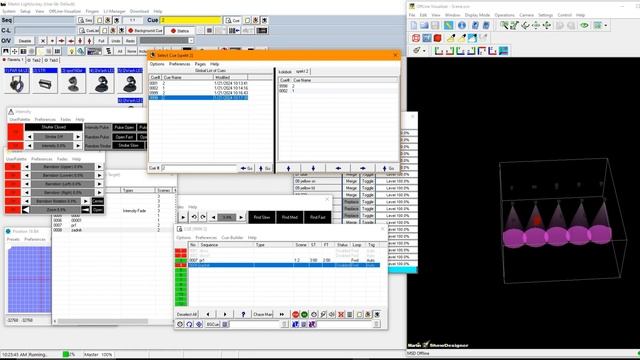Click the red cube icon in Visualizer toolbar
The image size is (640, 360).
point(438,38)
